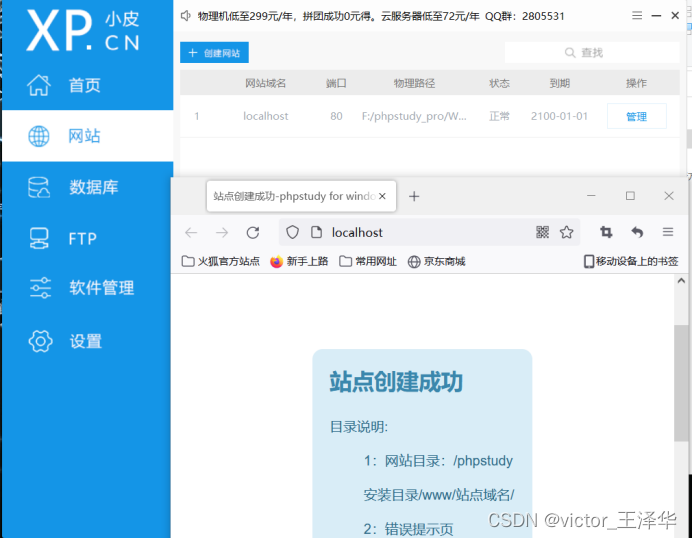Close the 站点创建成功 browser tab

382,196
